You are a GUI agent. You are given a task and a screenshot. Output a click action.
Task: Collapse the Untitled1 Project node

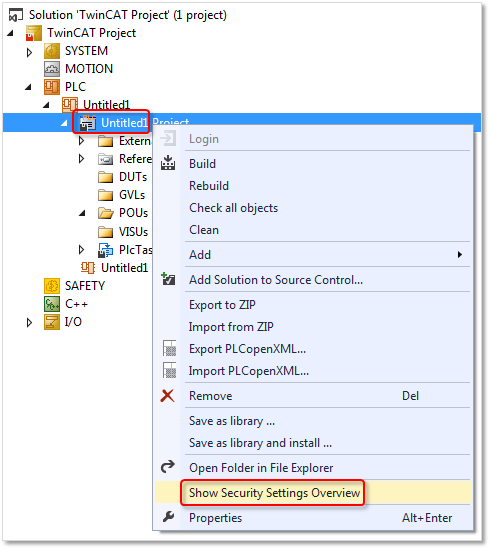pos(65,123)
